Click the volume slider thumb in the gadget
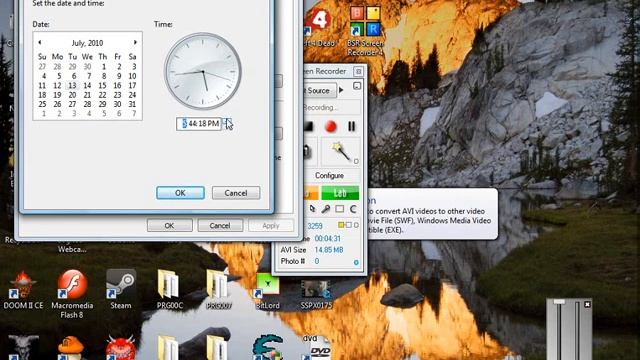This screenshot has height=360, width=640. click(559, 302)
